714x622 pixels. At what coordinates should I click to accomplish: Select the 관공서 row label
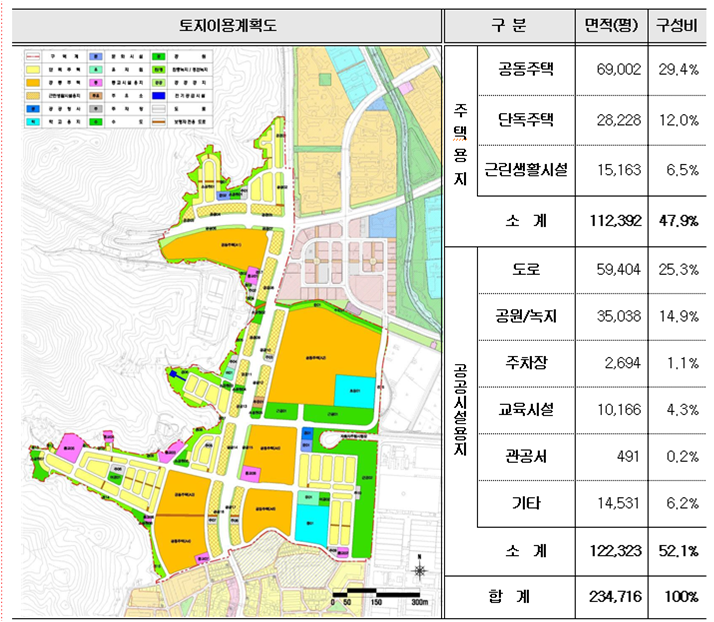[526, 456]
